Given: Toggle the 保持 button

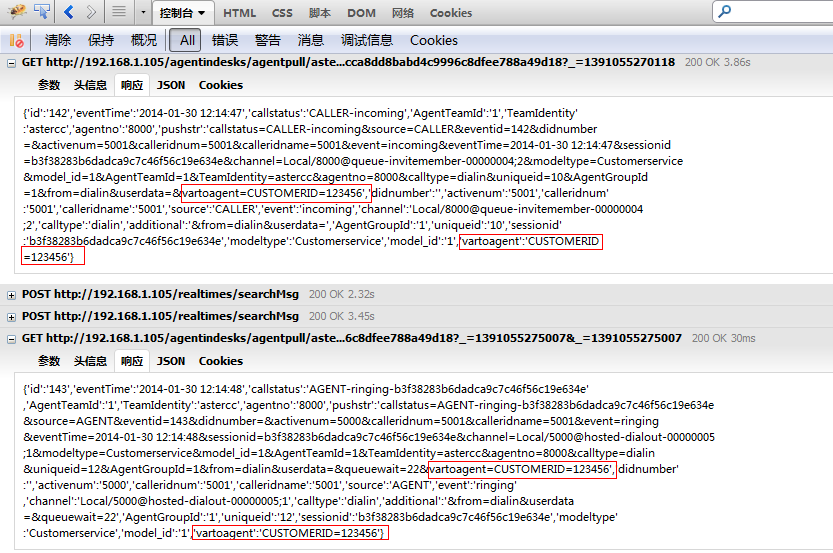Looking at the screenshot, I should click(x=101, y=41).
